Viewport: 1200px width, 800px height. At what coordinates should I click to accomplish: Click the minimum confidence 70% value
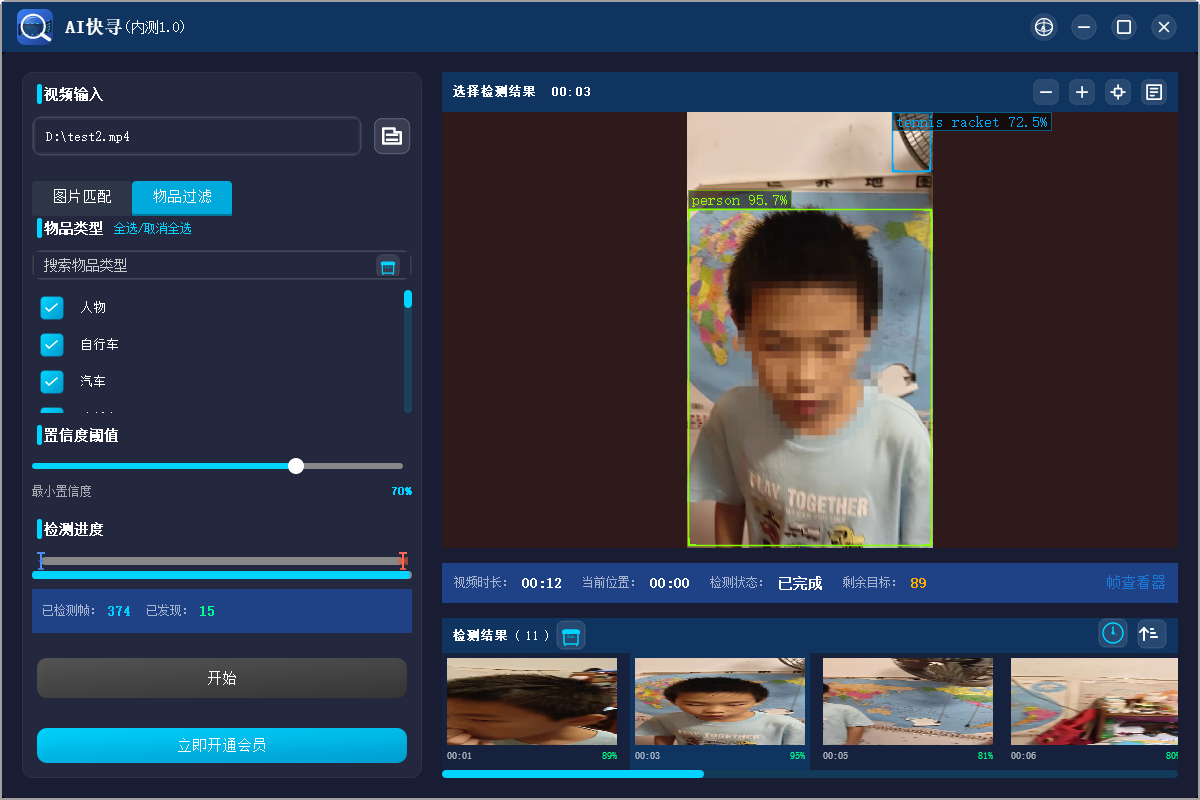pos(402,491)
